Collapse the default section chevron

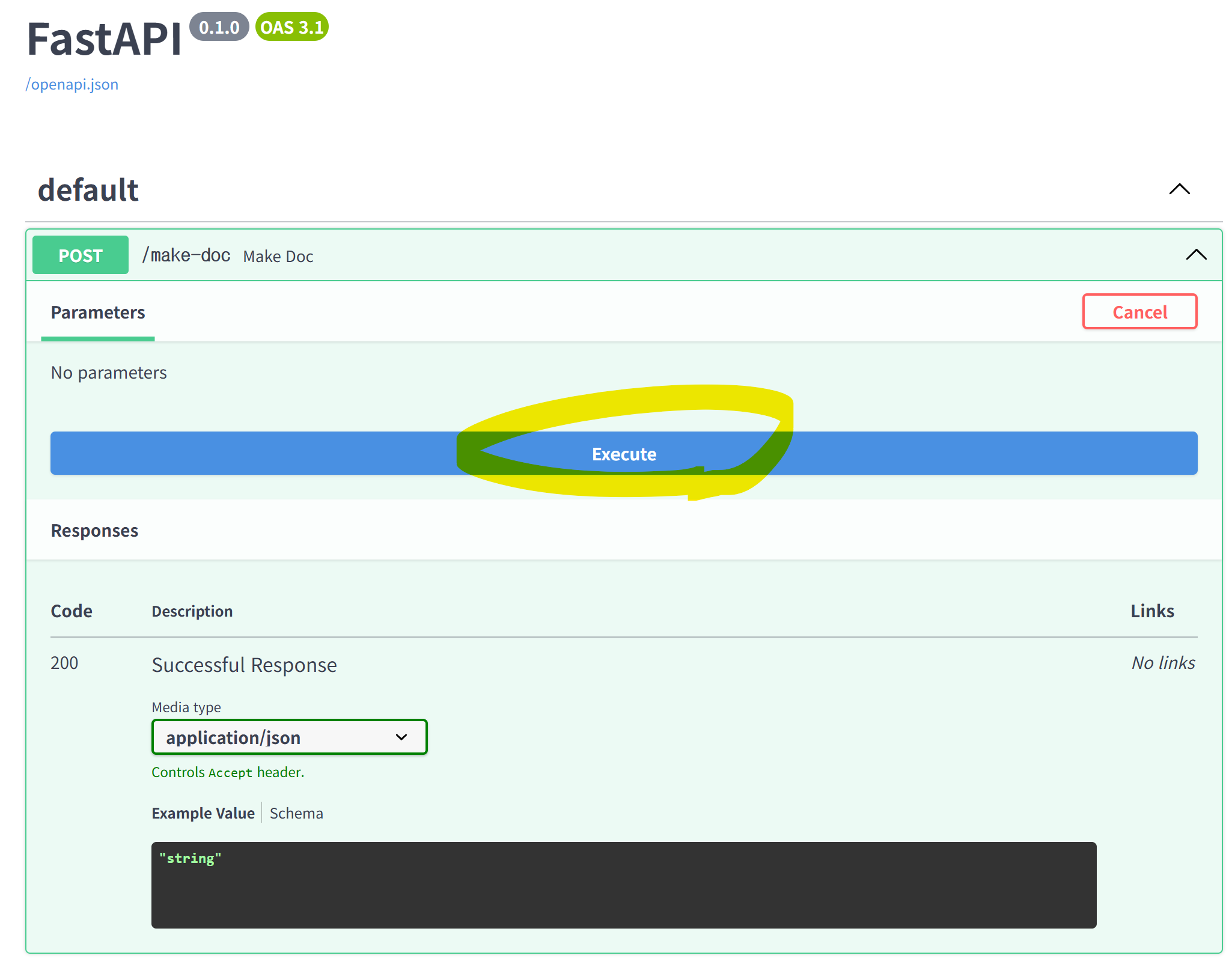[1179, 190]
